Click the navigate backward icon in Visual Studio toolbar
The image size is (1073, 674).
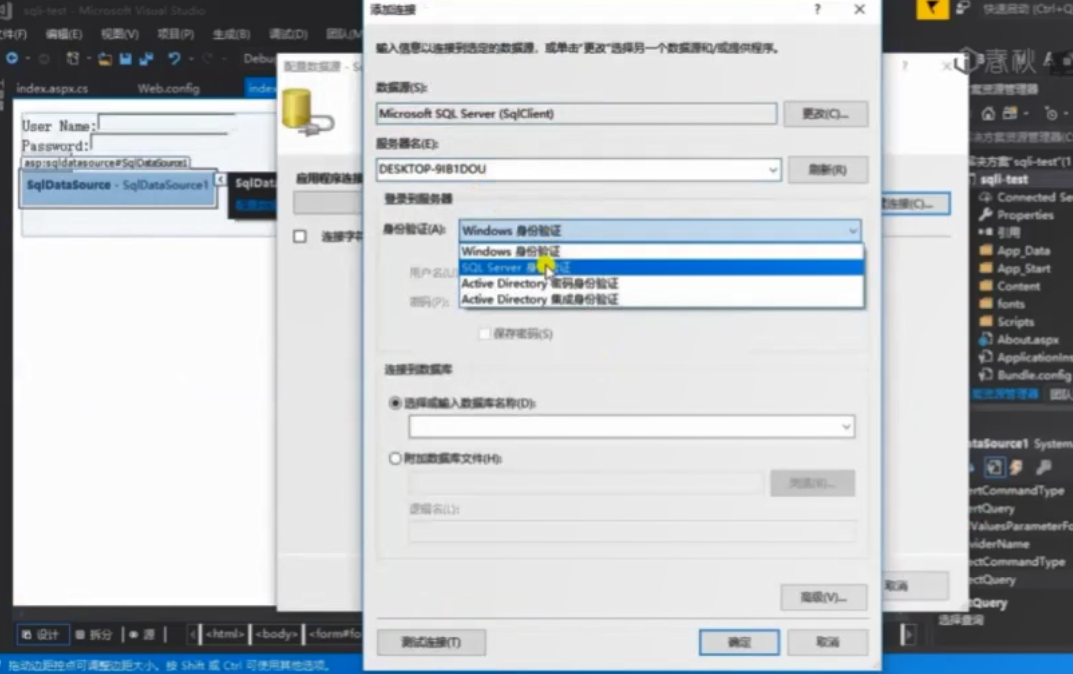click(12, 59)
